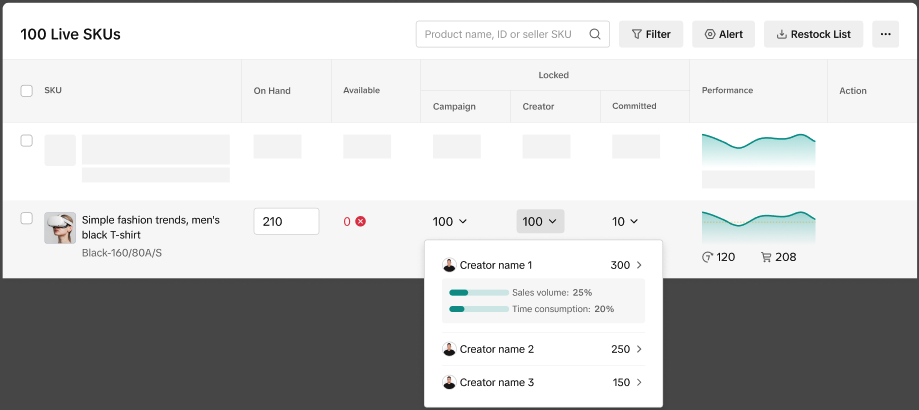Tick the loading placeholder row checkbox
The height and width of the screenshot is (410, 919).
pos(27,141)
